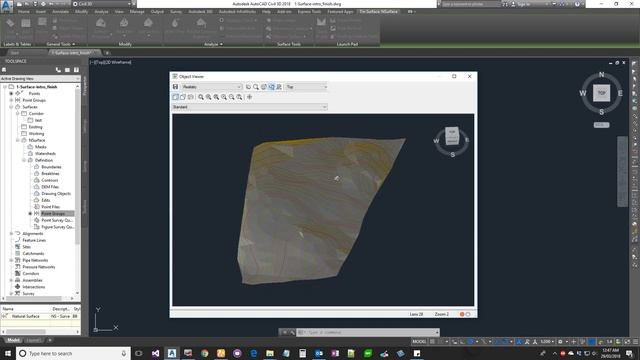
Task: Toggle the second view-mode button in Object Viewer
Action: point(183,97)
